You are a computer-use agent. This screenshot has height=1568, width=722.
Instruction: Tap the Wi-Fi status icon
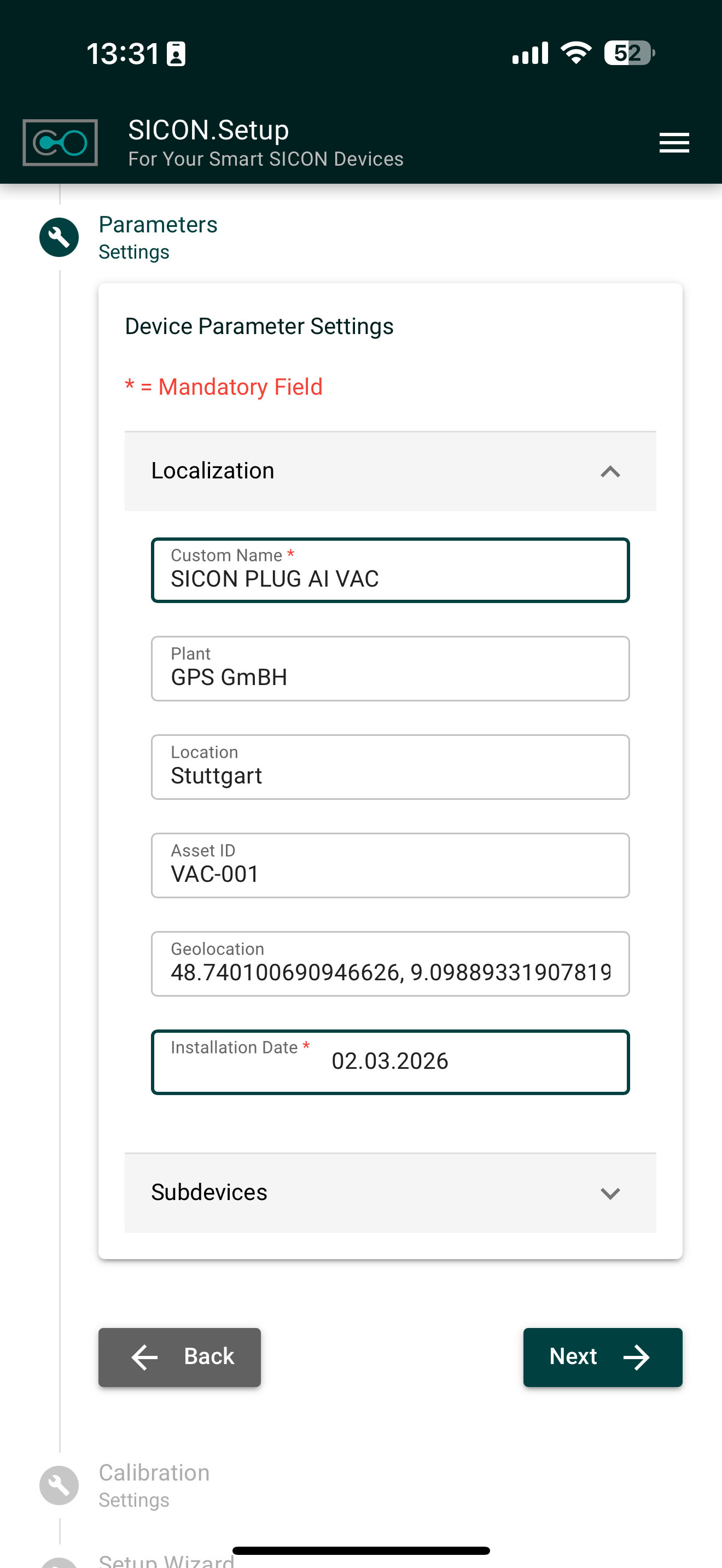[x=576, y=53]
